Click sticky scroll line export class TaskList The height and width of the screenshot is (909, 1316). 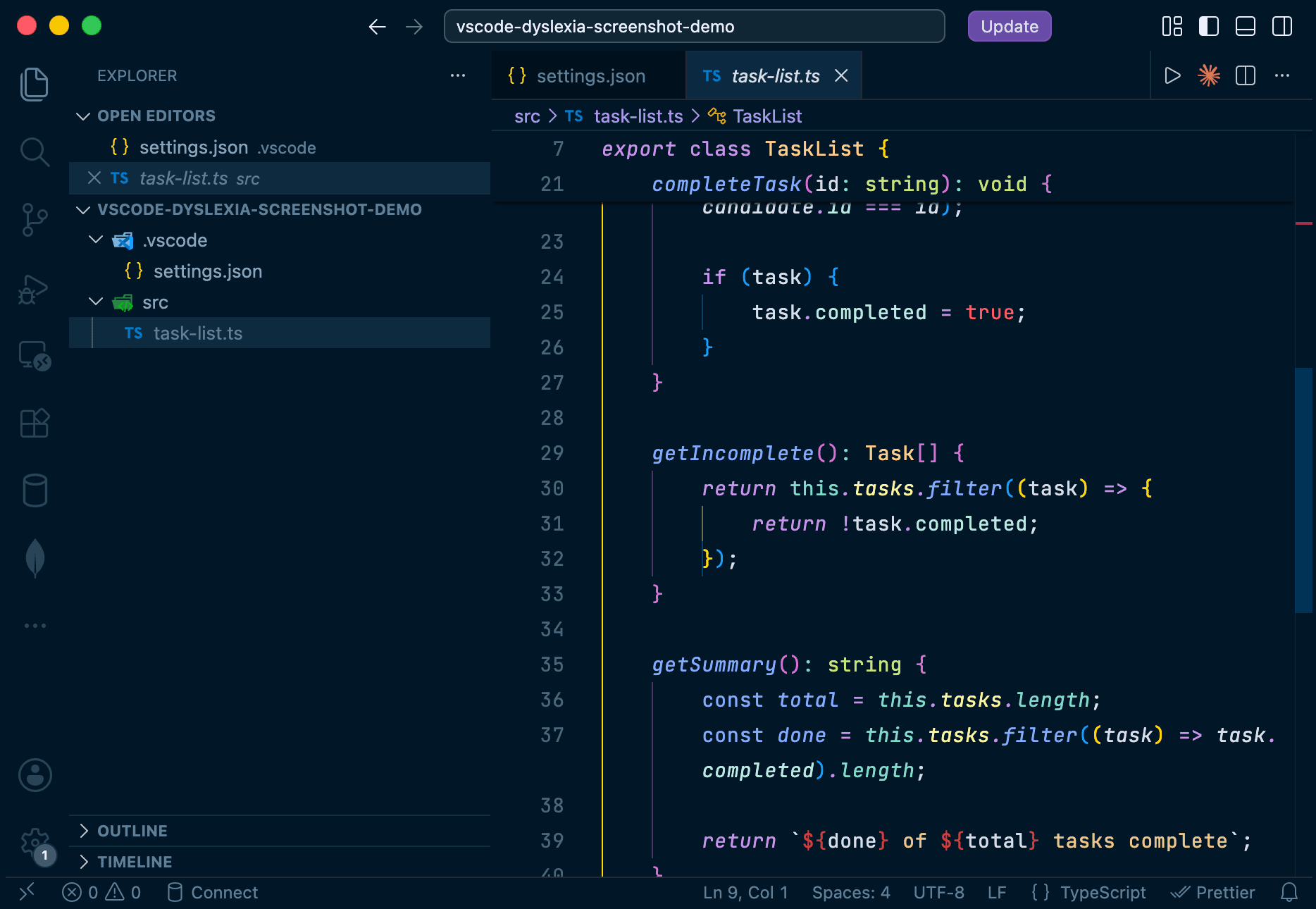[x=745, y=149]
